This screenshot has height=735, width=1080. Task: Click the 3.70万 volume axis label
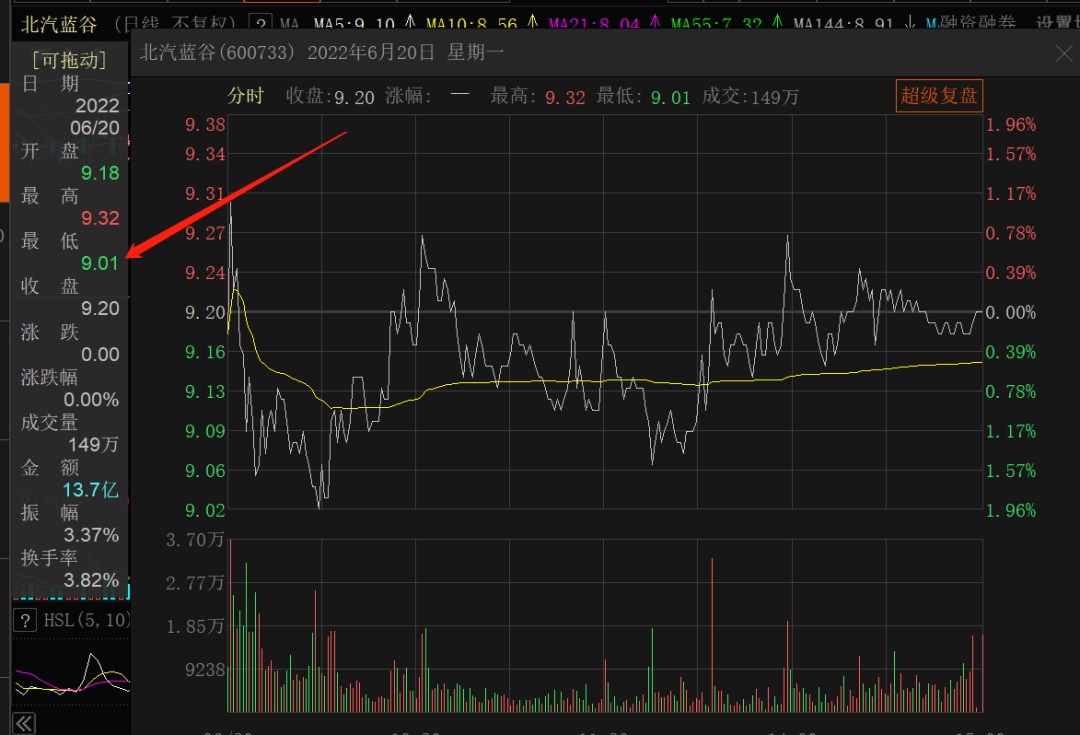[196, 540]
